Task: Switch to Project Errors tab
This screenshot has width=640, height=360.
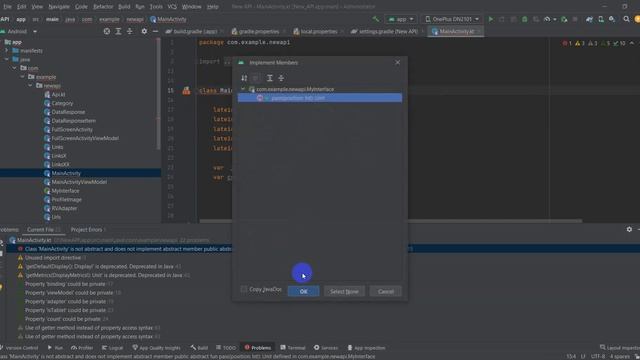Action: pyautogui.click(x=88, y=230)
